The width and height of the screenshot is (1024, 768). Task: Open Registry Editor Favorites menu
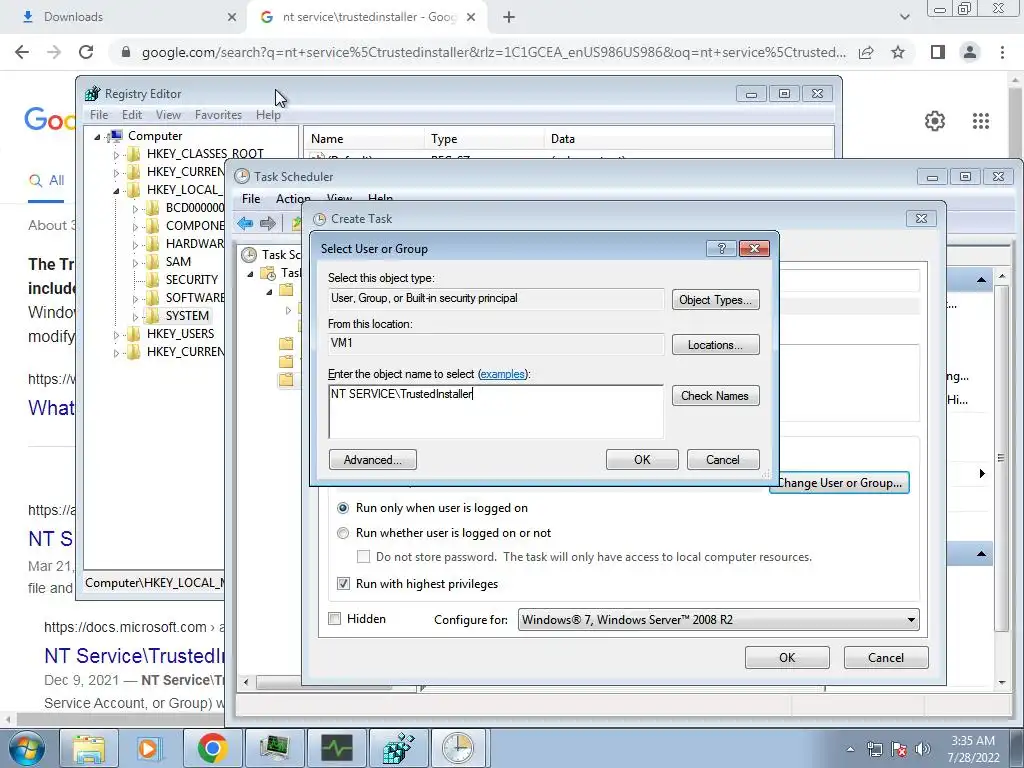pos(218,115)
